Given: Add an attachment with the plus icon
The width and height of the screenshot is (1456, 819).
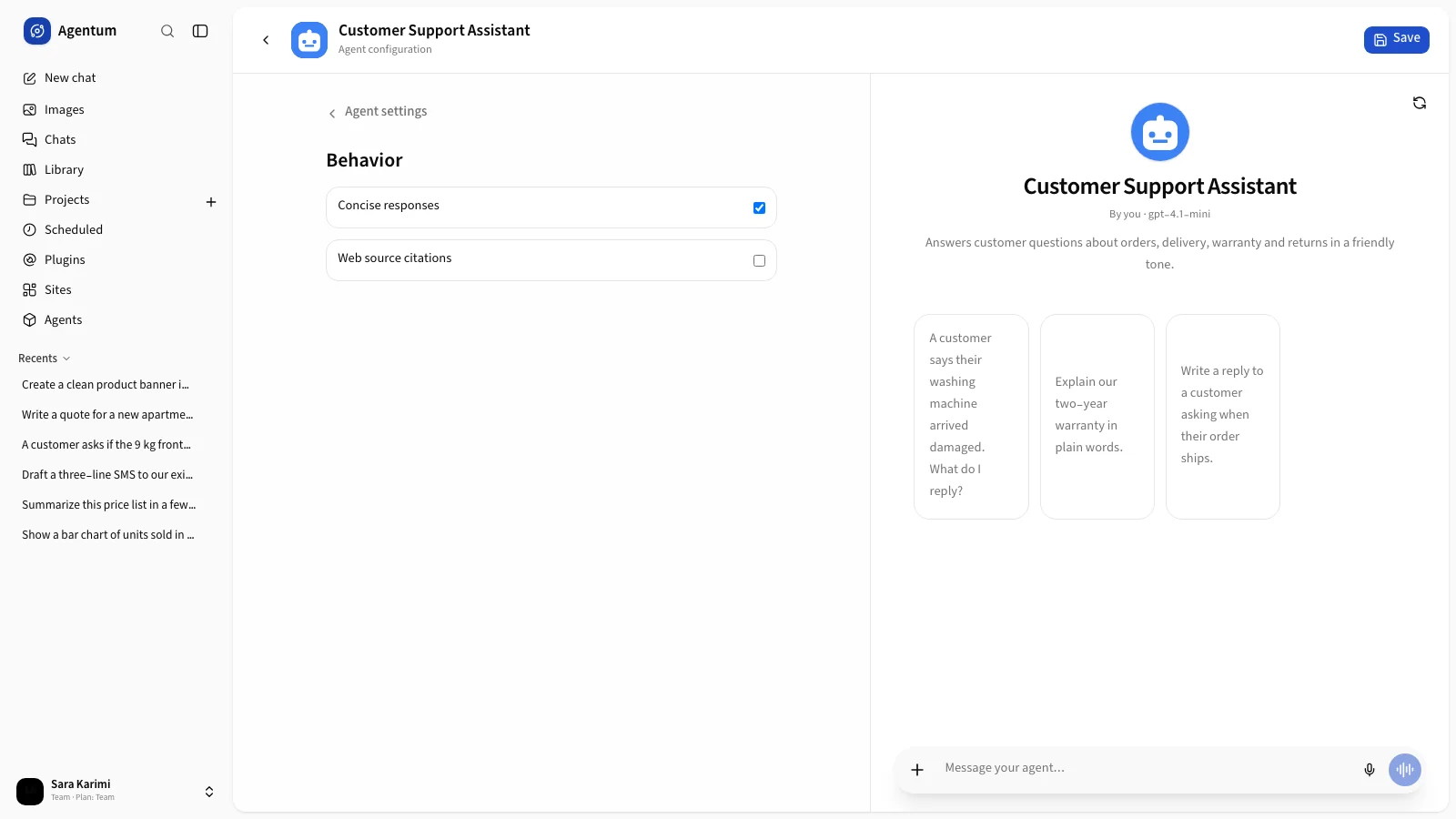Looking at the screenshot, I should pos(917,770).
